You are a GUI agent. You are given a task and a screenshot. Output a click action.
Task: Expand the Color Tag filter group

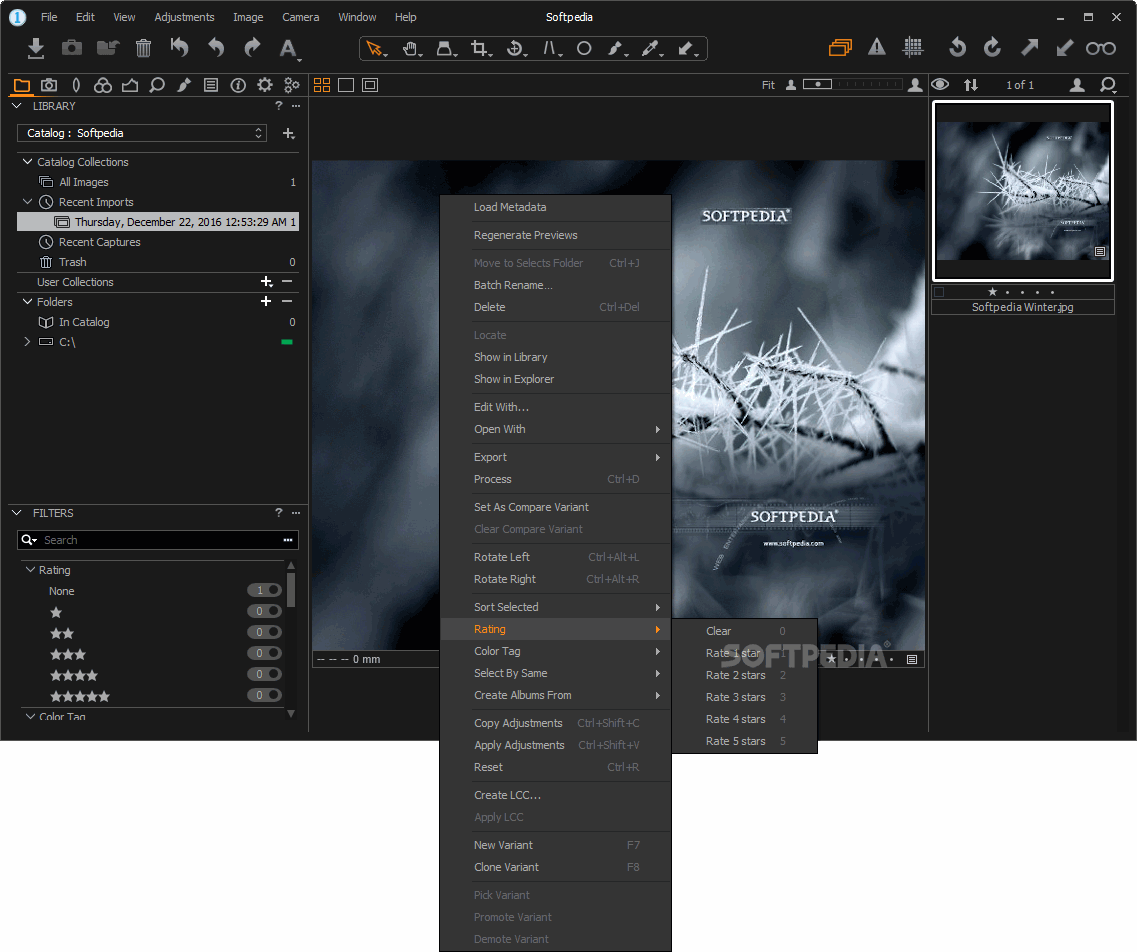(30, 716)
